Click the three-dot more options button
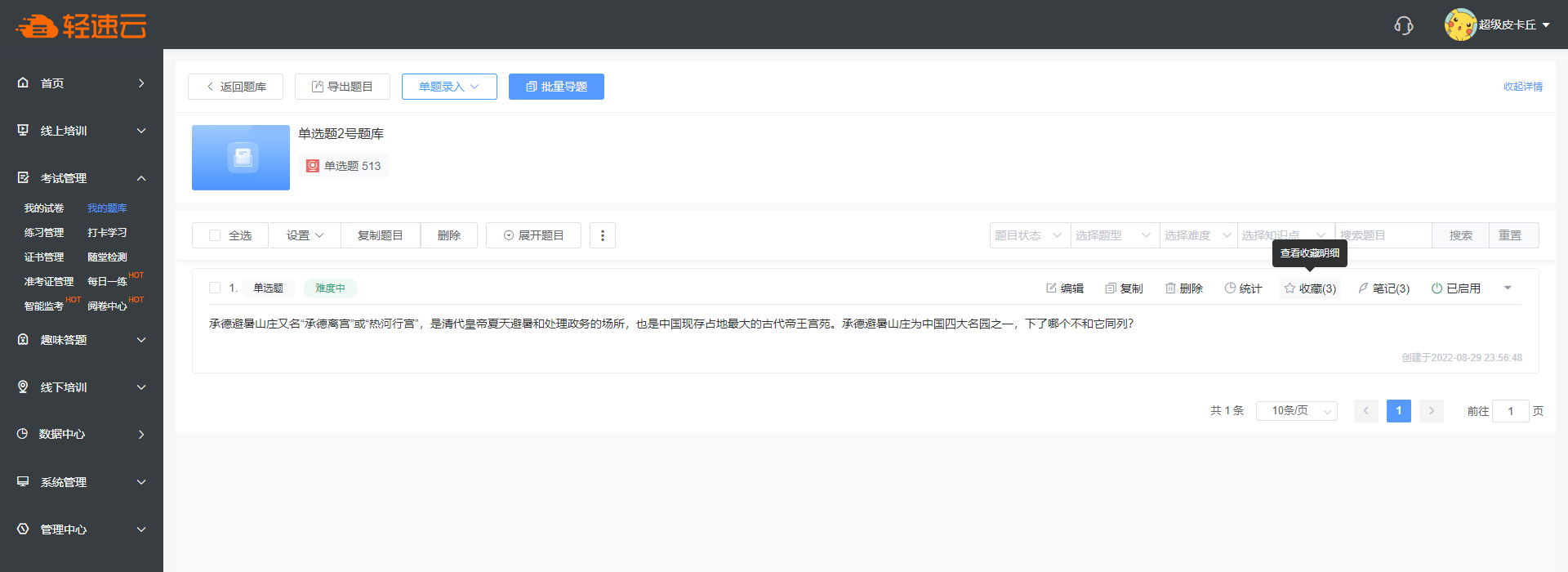The image size is (1568, 572). coord(603,235)
